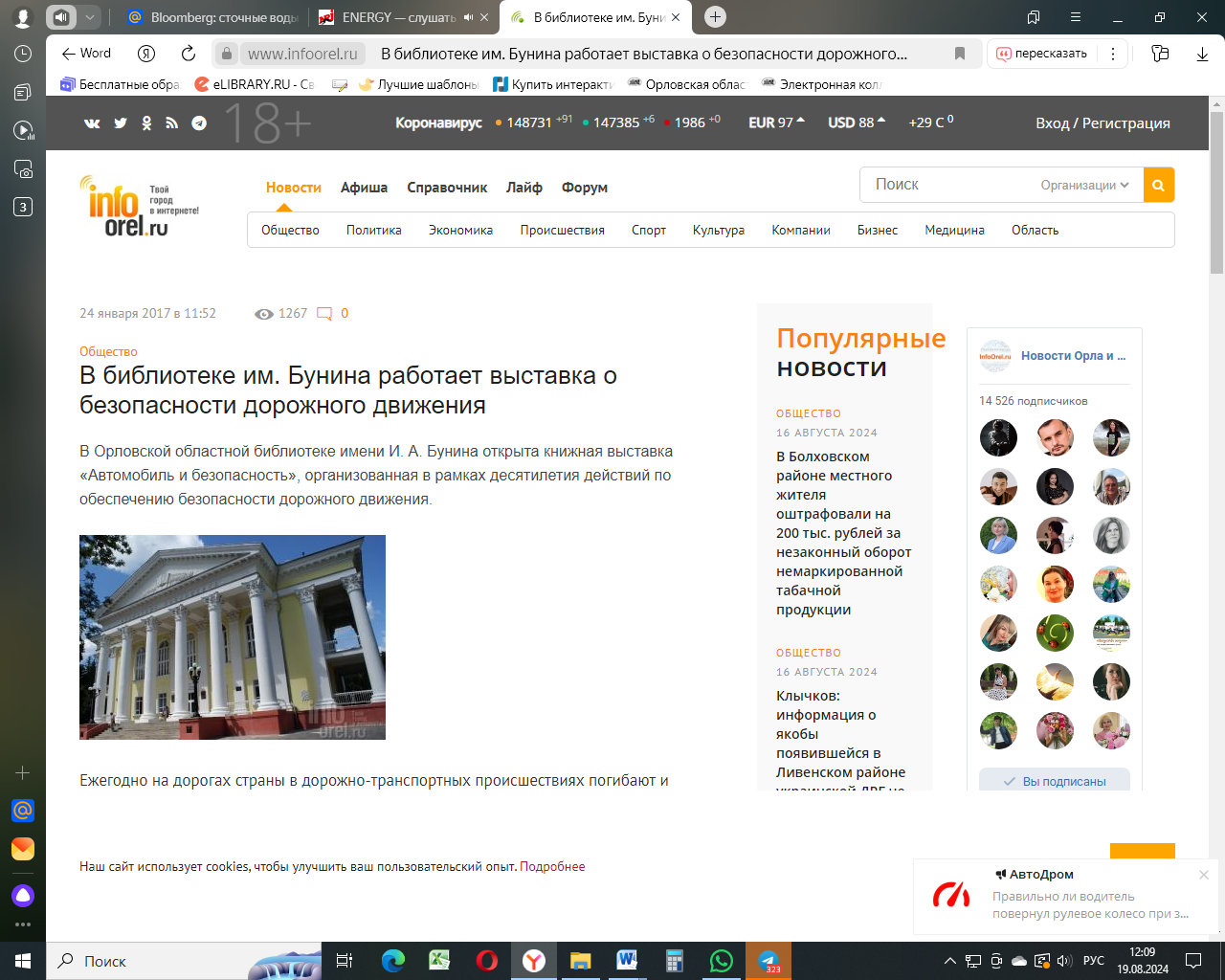Open the Telegram icon in site header
1225x980 pixels.
point(199,122)
